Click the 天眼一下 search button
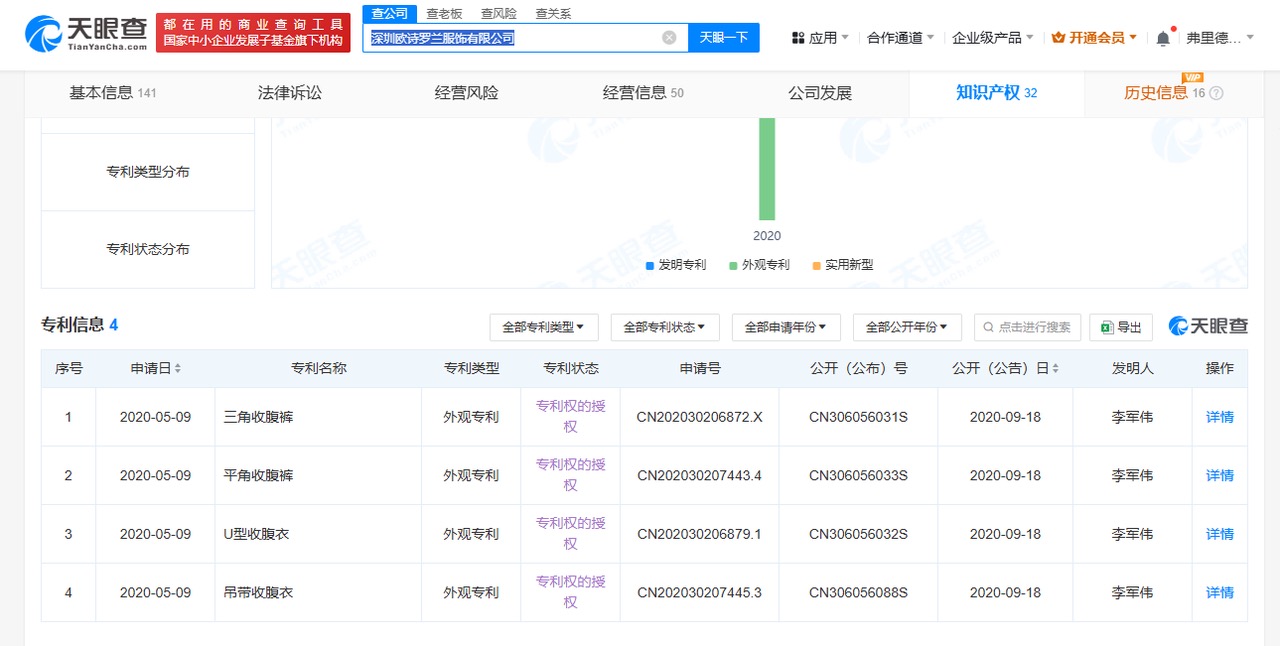Image resolution: width=1280 pixels, height=646 pixels. (723, 38)
